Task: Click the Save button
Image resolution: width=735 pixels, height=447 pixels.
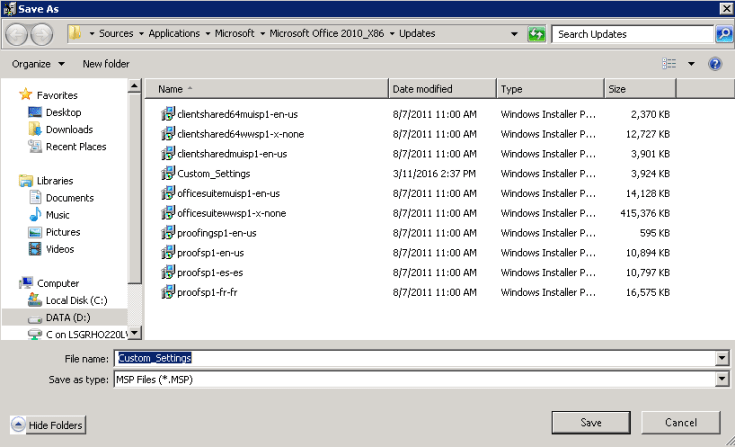Action: [x=590, y=422]
